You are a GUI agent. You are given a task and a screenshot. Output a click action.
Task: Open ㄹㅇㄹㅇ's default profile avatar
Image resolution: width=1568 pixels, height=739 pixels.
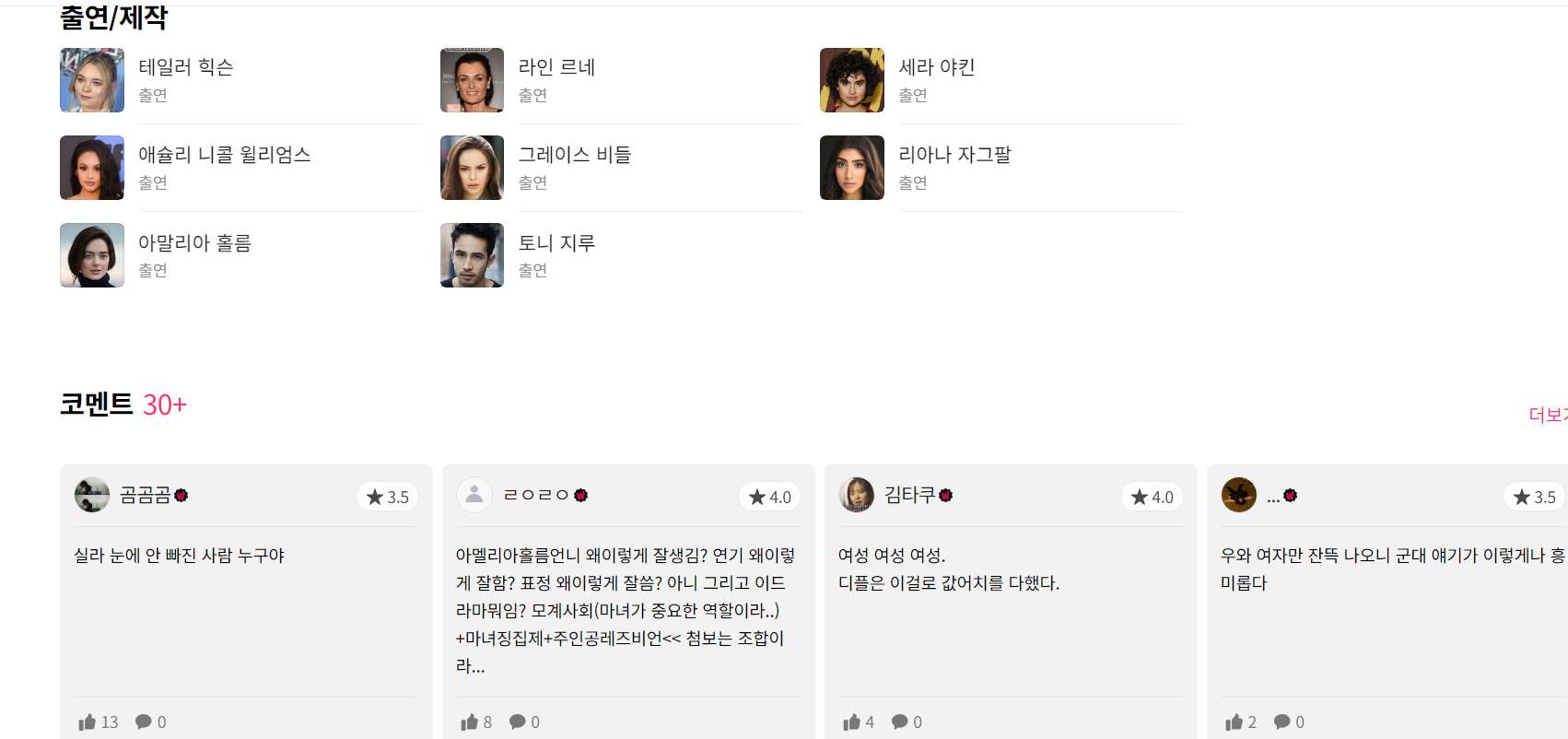pyautogui.click(x=474, y=495)
